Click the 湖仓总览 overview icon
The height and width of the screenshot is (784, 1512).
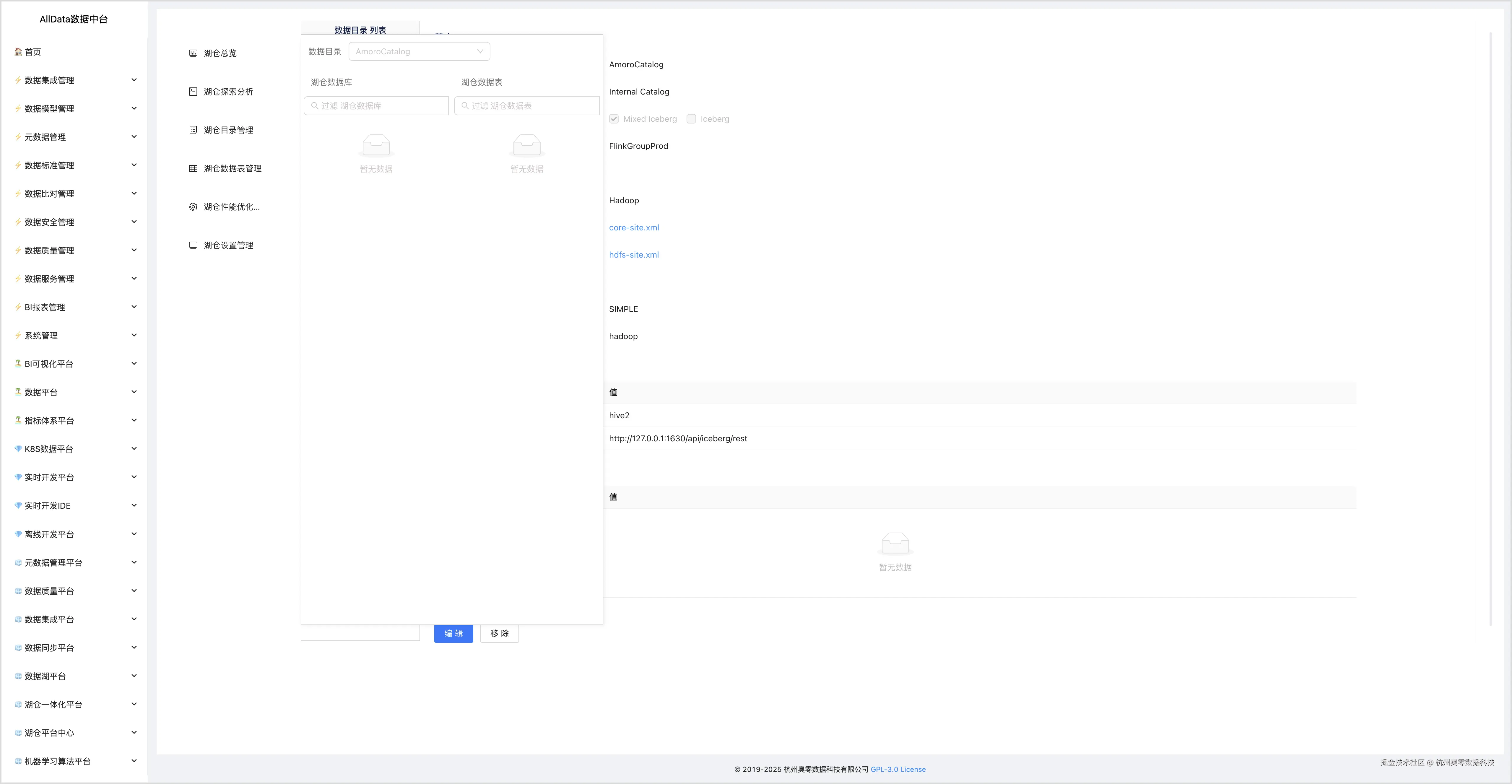coord(193,53)
